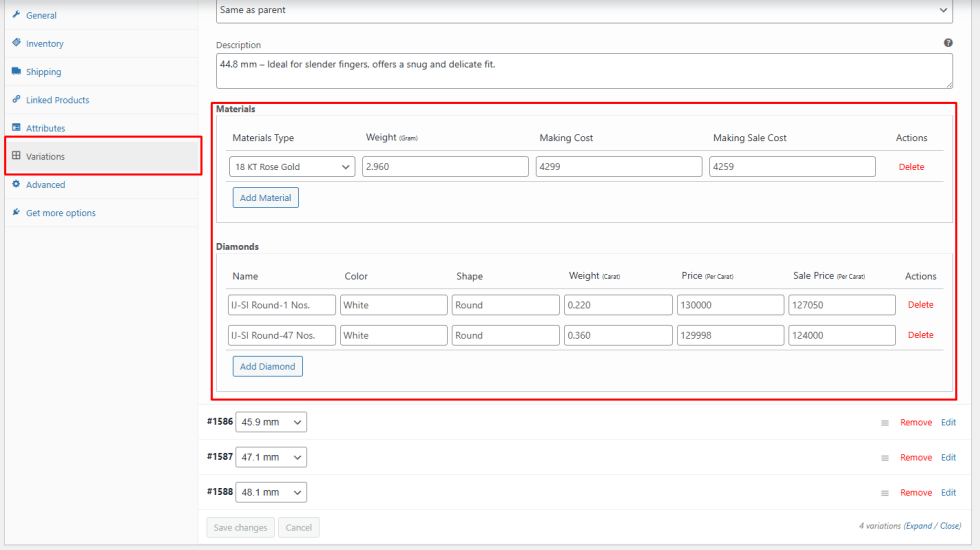Open the Attributes tab
The image size is (980, 550).
[45, 128]
